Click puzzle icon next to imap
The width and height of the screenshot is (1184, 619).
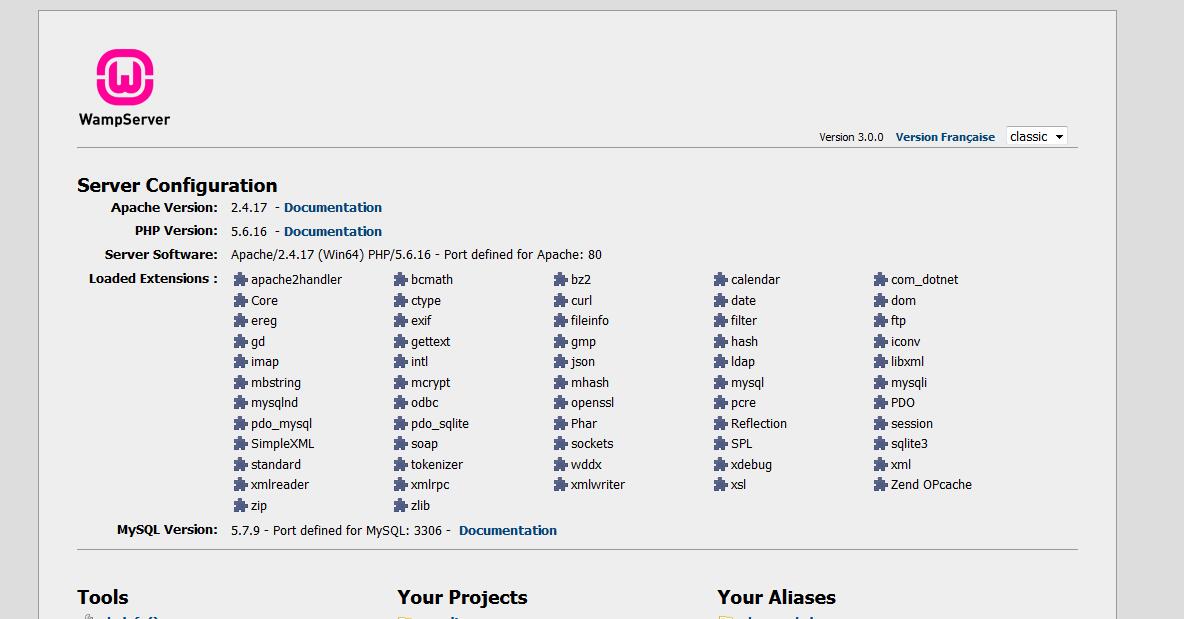click(241, 362)
